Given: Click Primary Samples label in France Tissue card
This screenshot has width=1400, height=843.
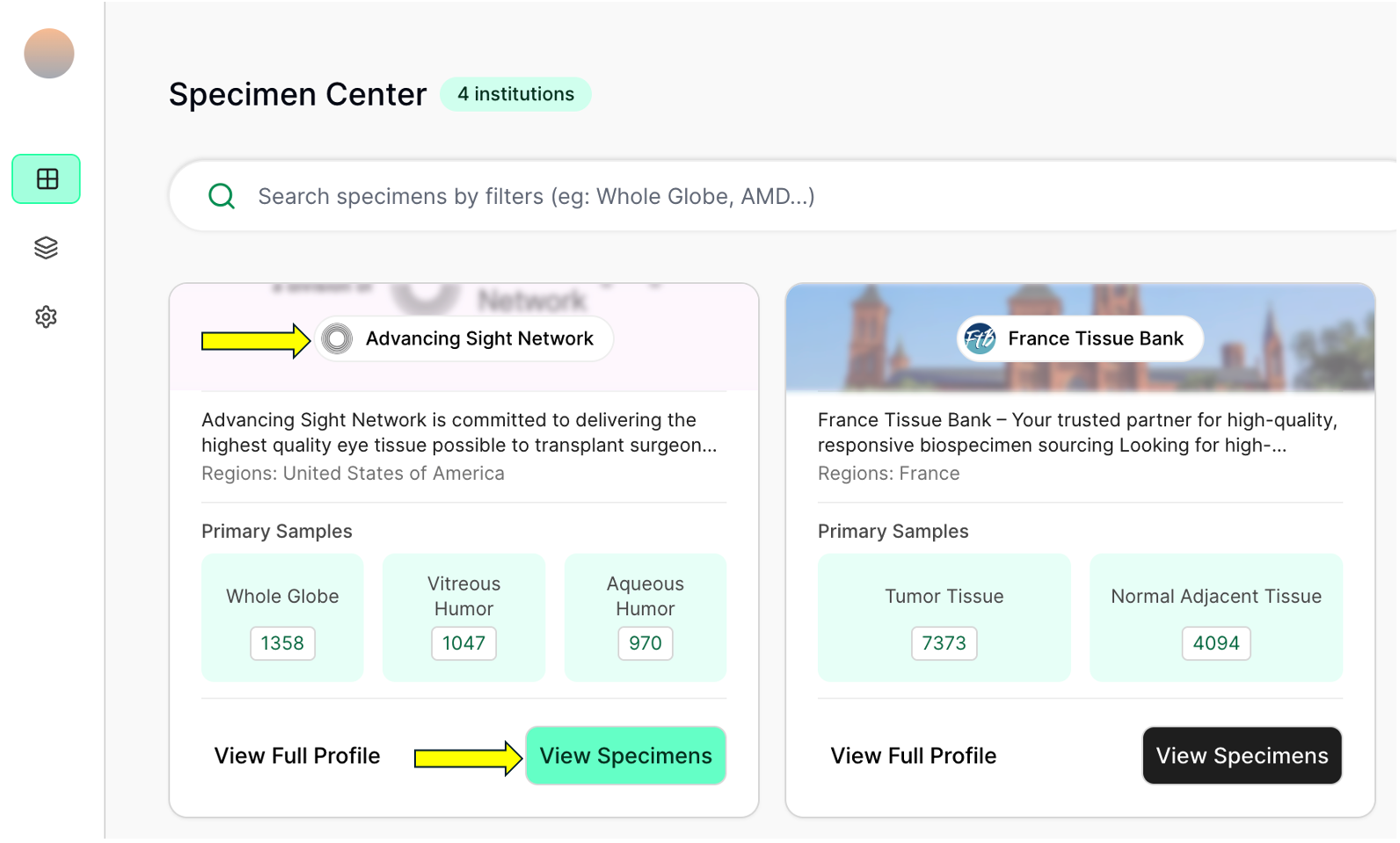Looking at the screenshot, I should pyautogui.click(x=893, y=532).
